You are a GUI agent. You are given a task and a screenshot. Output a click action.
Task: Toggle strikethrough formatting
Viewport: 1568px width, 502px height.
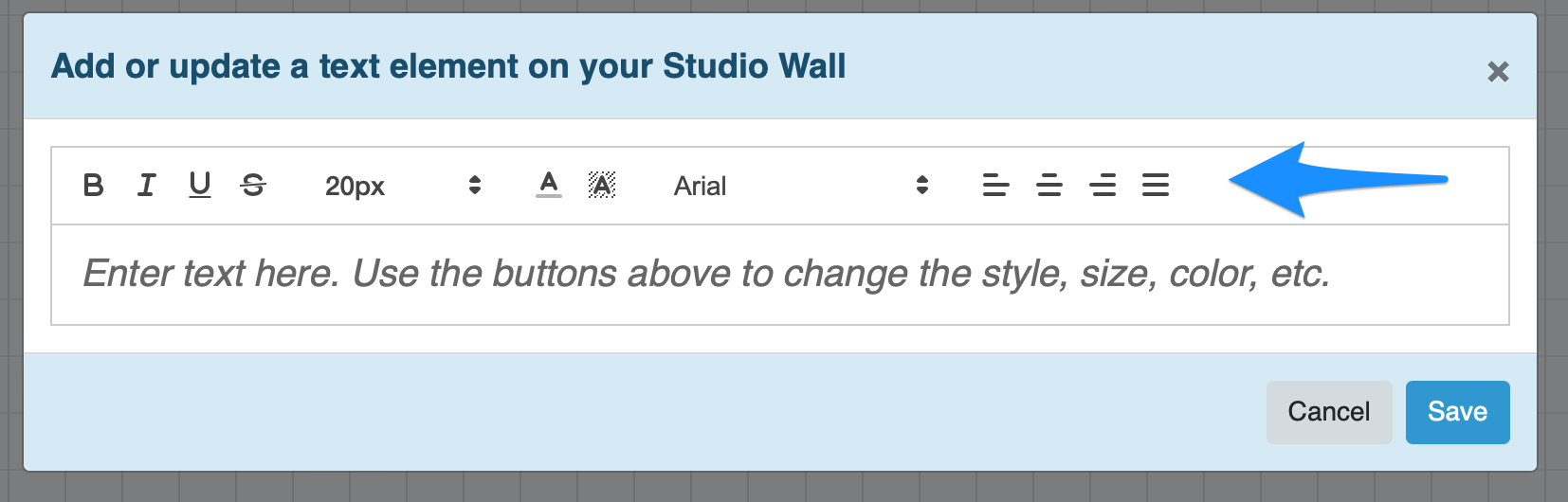tap(253, 185)
